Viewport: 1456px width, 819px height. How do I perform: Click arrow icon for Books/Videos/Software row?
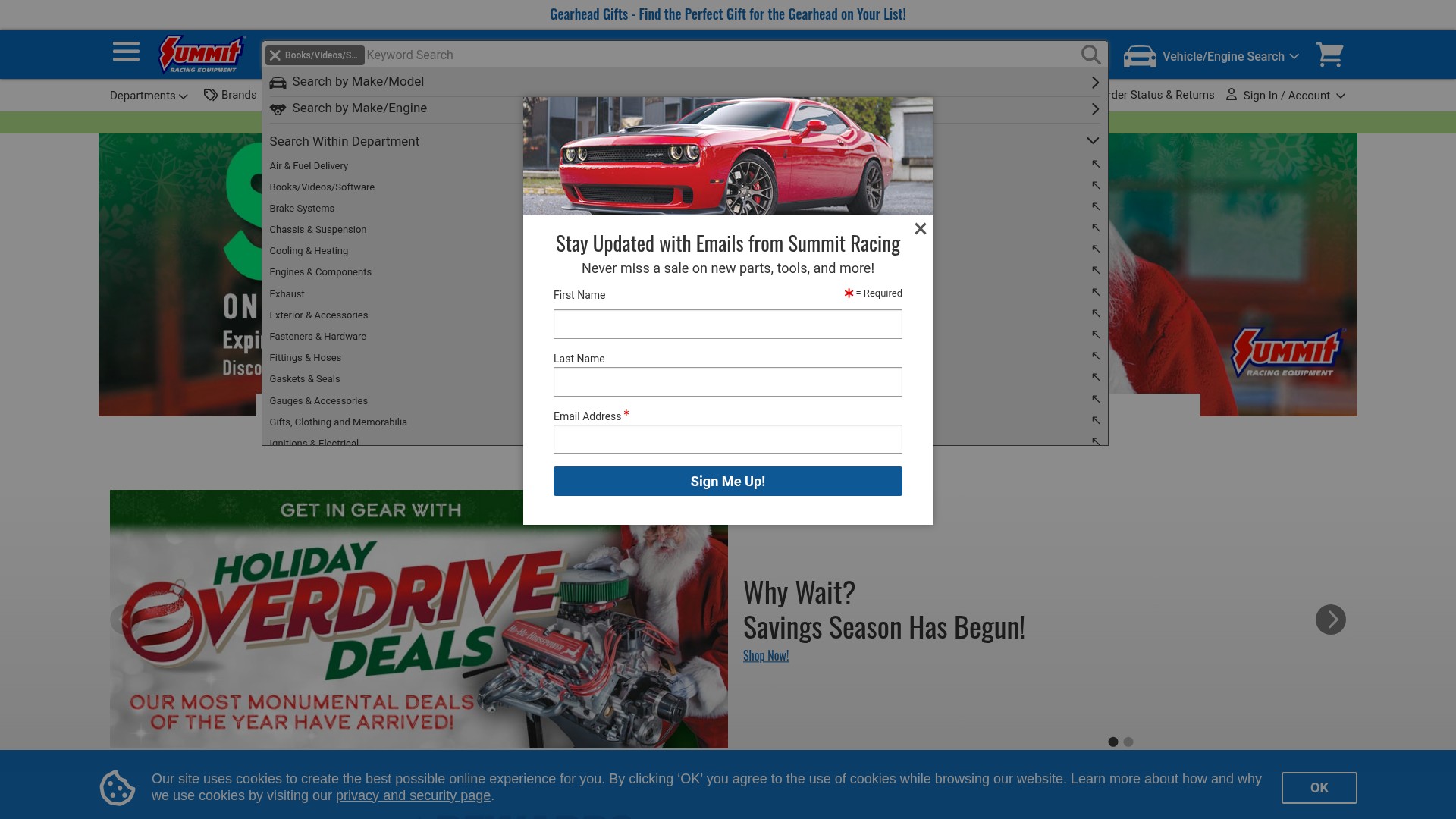(1096, 185)
